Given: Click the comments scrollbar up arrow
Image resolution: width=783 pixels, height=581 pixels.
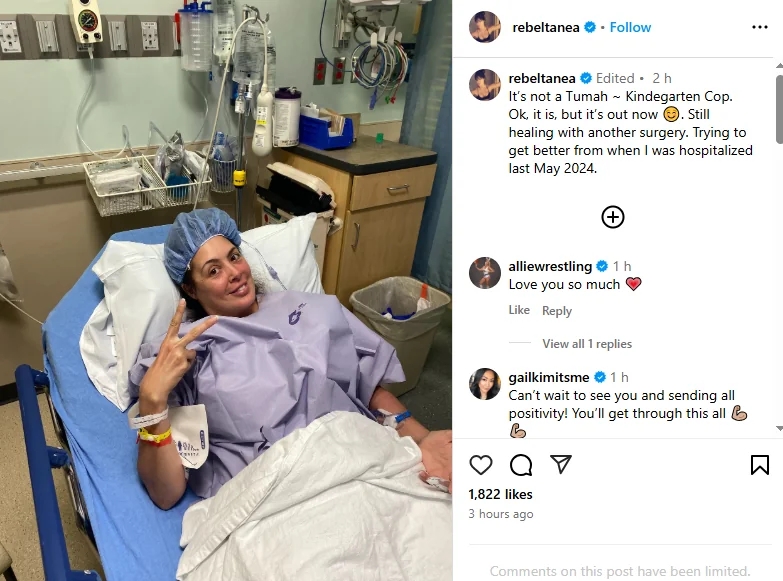Looking at the screenshot, I should click(x=779, y=65).
